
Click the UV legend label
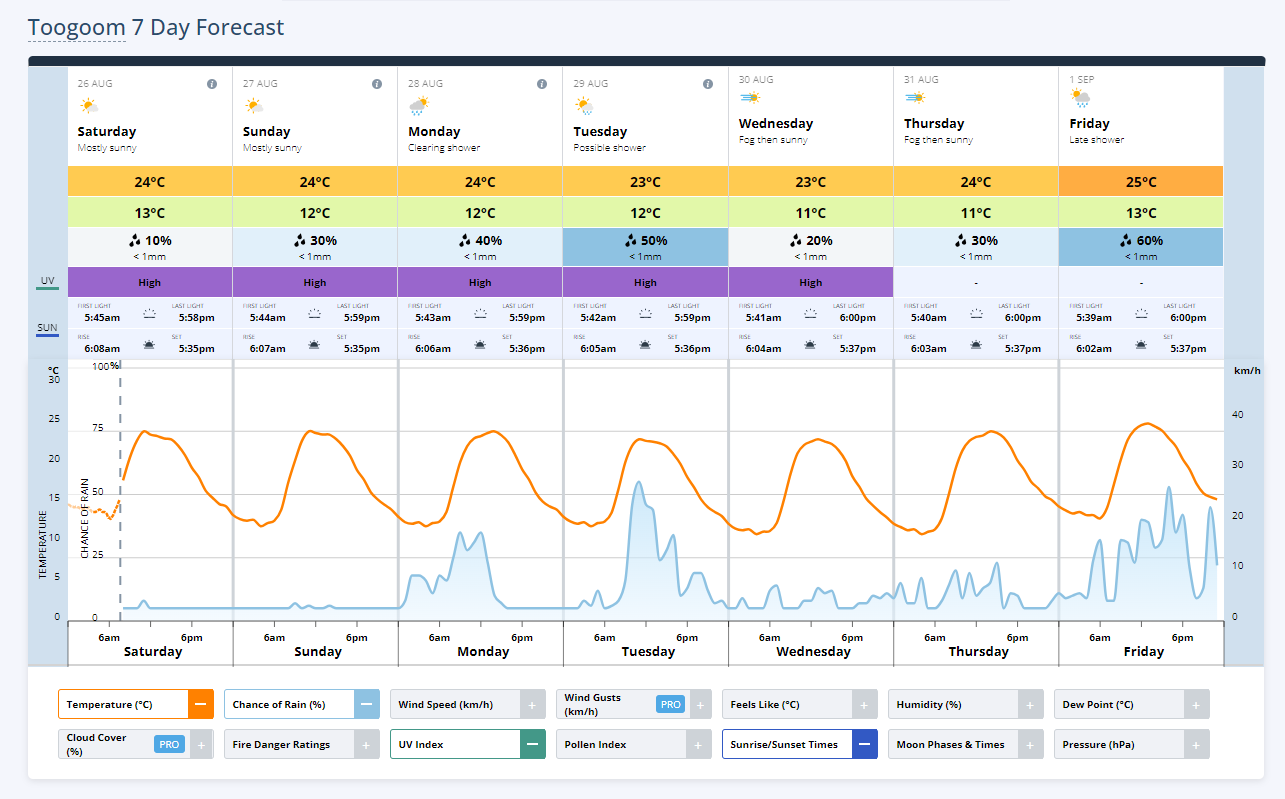point(47,282)
